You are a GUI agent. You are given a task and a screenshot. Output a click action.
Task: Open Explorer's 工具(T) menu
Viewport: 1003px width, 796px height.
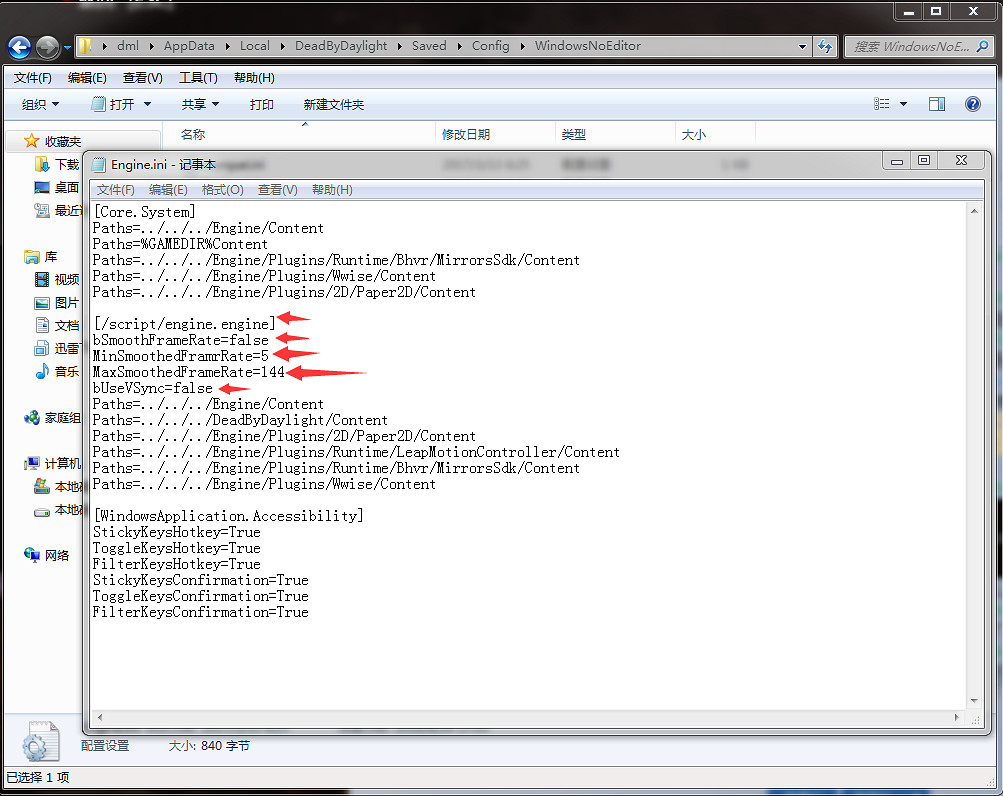198,78
